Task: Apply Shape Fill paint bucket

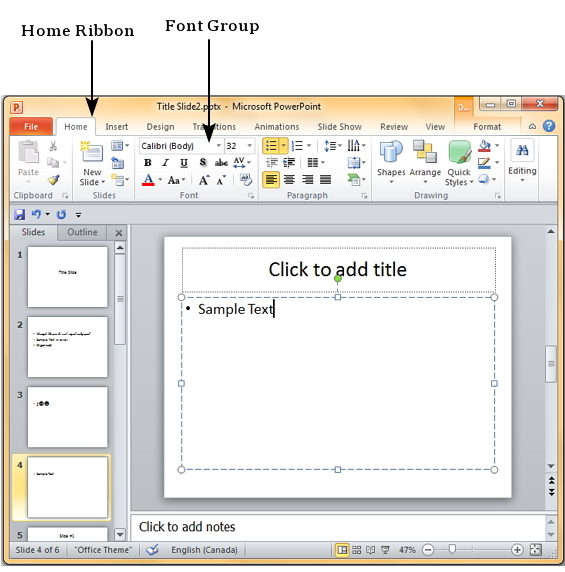Action: click(484, 146)
